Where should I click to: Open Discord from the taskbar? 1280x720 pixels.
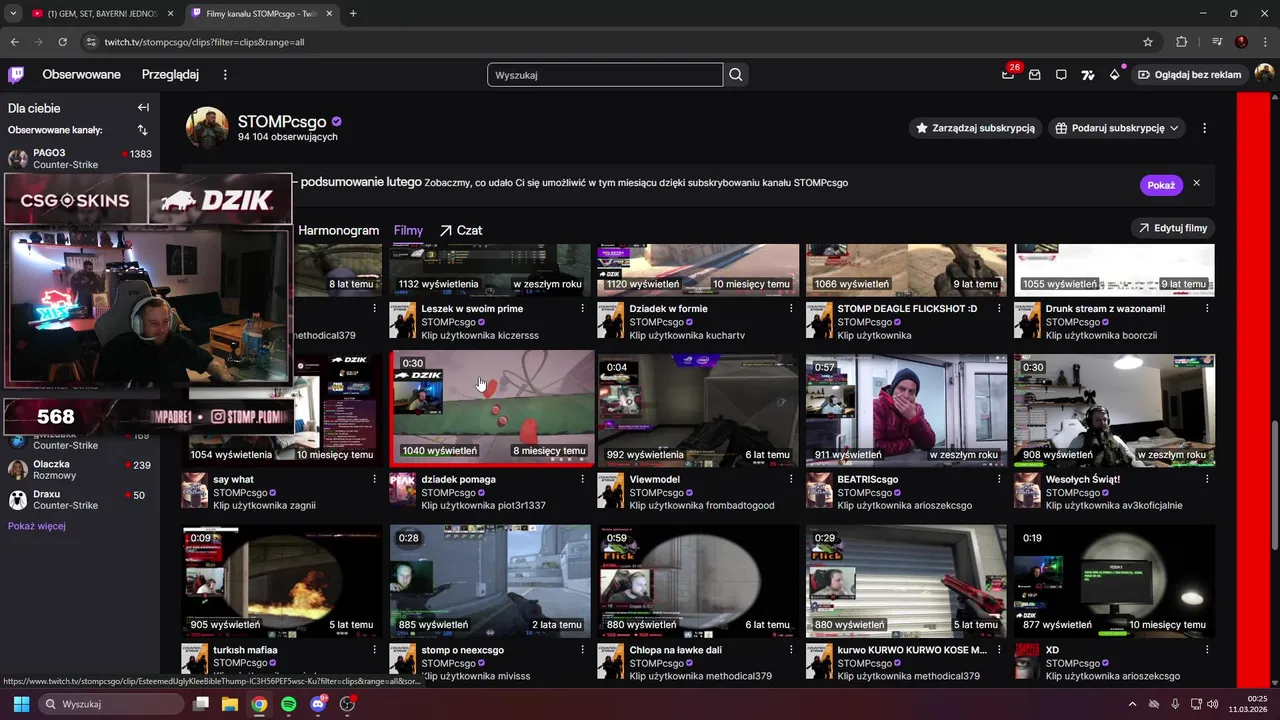[x=319, y=704]
